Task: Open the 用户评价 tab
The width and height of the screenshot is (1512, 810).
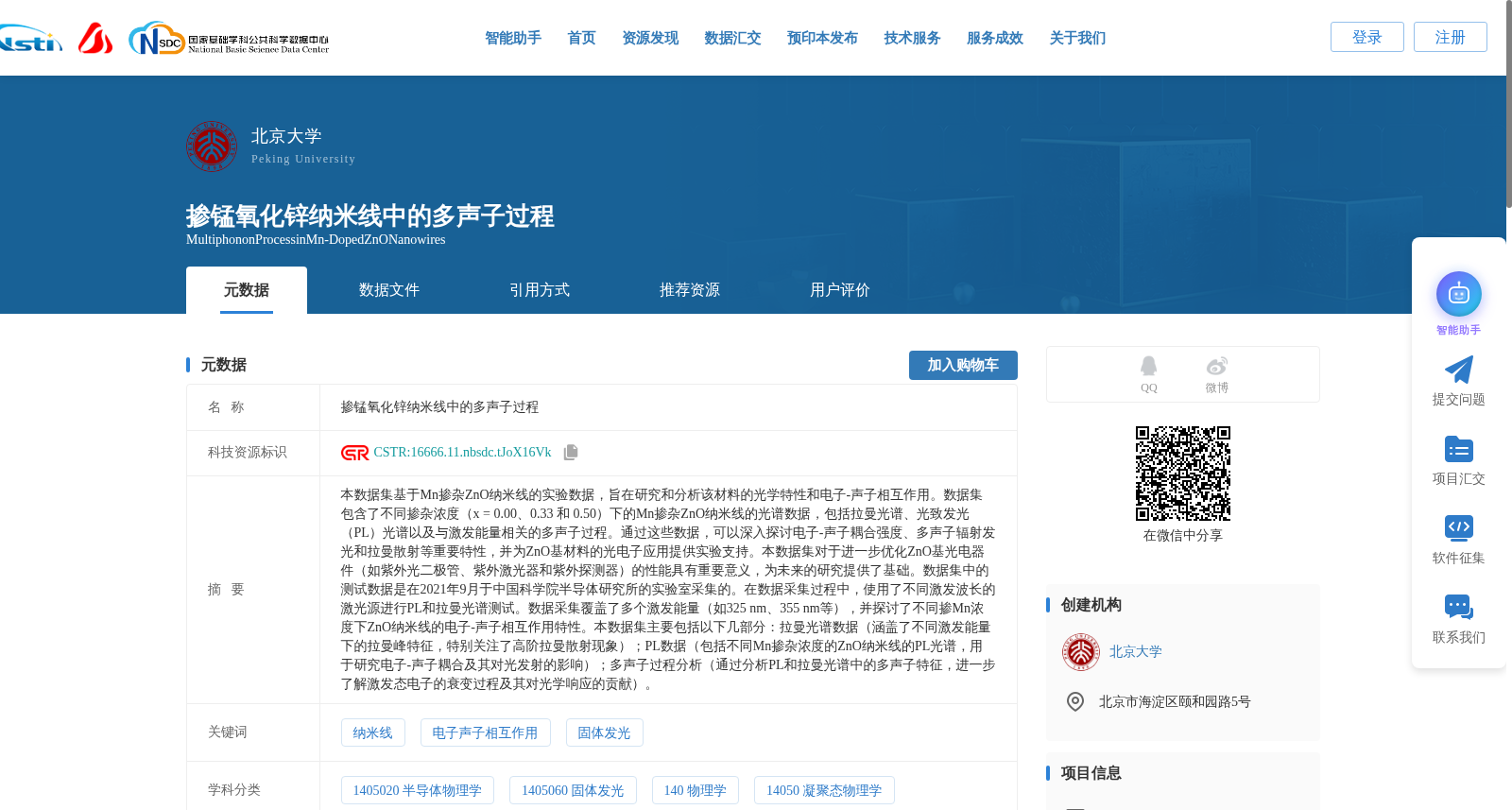Action: pos(840,290)
